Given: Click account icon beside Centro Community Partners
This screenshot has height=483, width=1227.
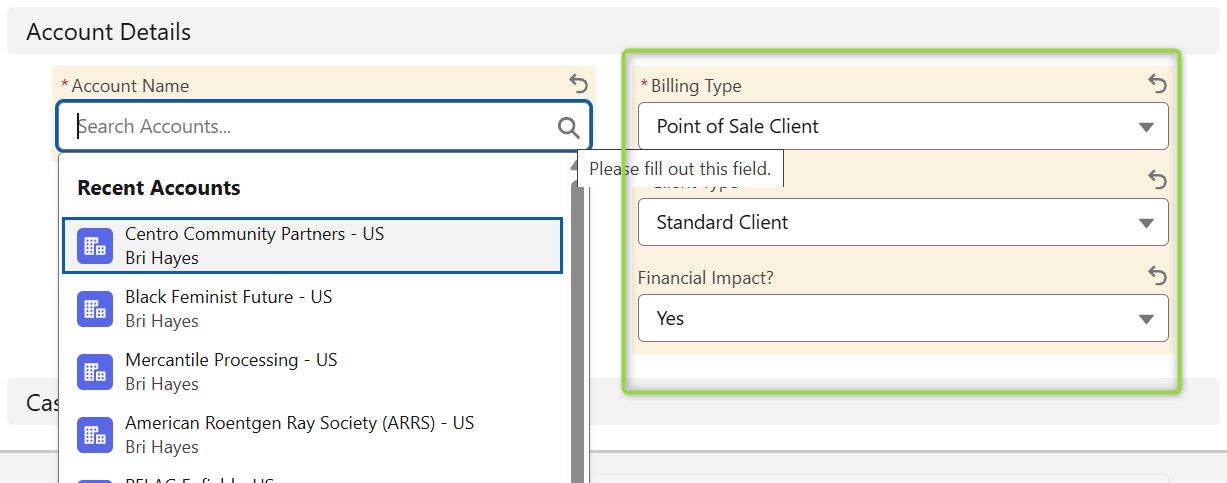Looking at the screenshot, I should (95, 246).
